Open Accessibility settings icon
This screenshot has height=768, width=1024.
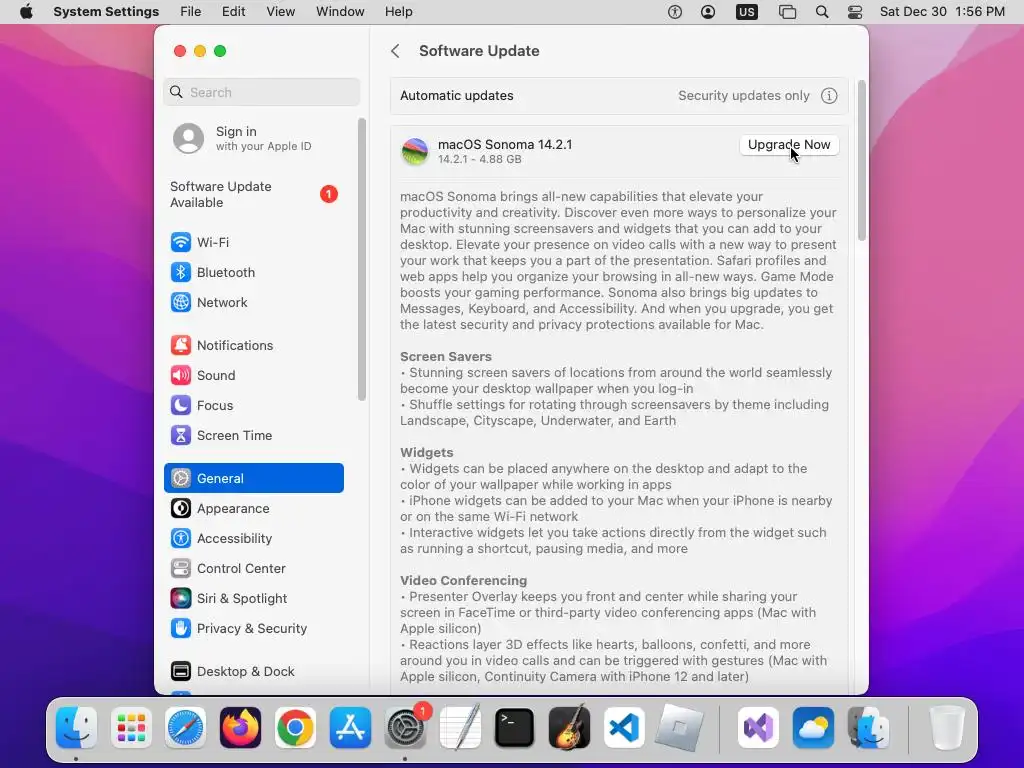[x=181, y=539]
